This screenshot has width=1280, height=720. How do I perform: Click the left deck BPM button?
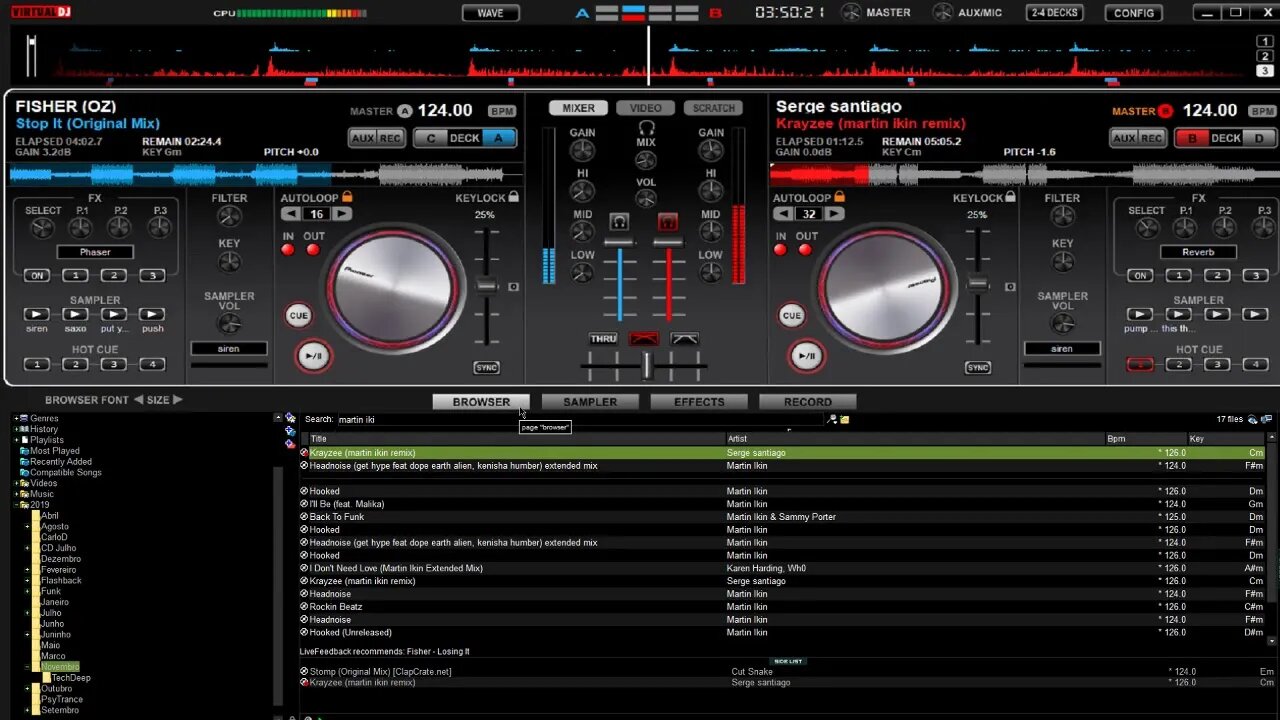click(x=502, y=111)
